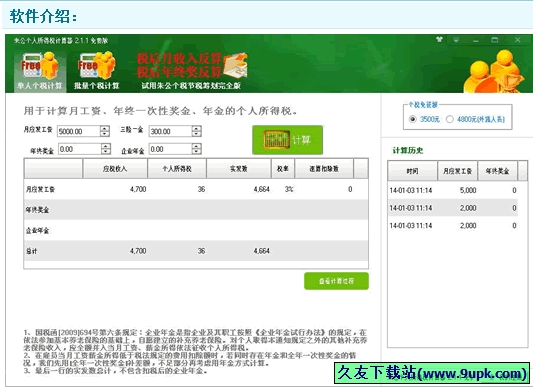Image resolution: width=533 pixels, height=387 pixels.
Task: Select the 年终奖金 result row
Action: click(196, 210)
